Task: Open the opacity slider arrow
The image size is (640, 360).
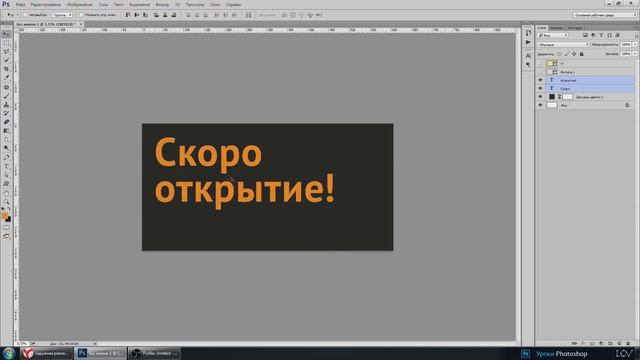Action: click(635, 44)
